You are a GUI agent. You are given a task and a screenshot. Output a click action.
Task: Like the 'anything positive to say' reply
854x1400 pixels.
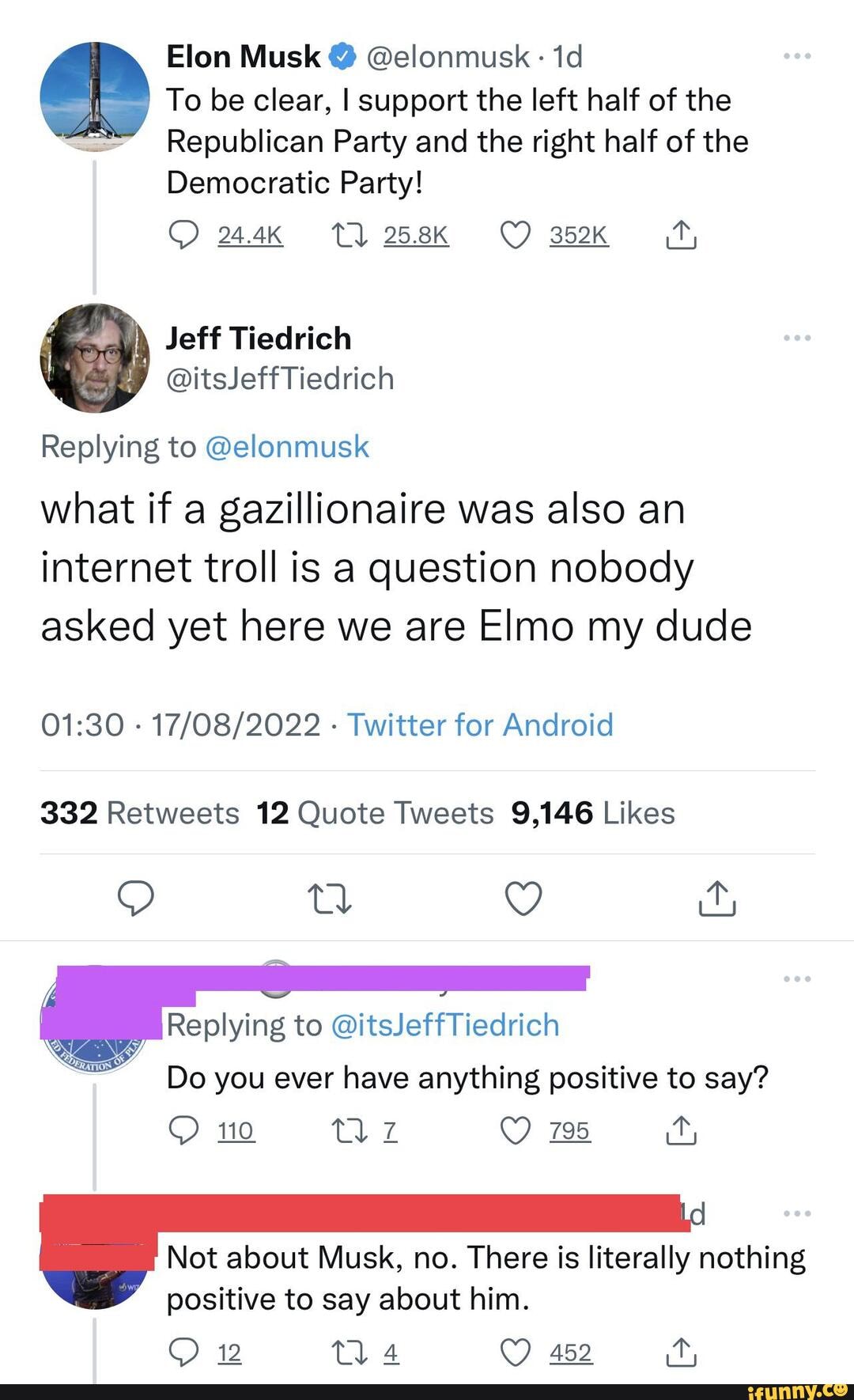tap(516, 1131)
